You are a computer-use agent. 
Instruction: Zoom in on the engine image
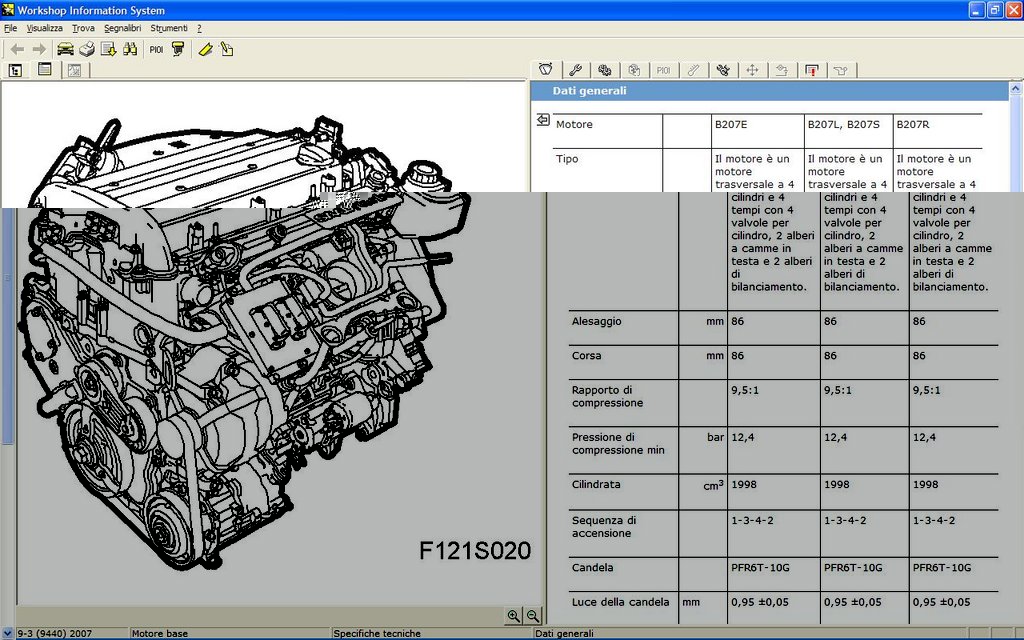click(513, 615)
